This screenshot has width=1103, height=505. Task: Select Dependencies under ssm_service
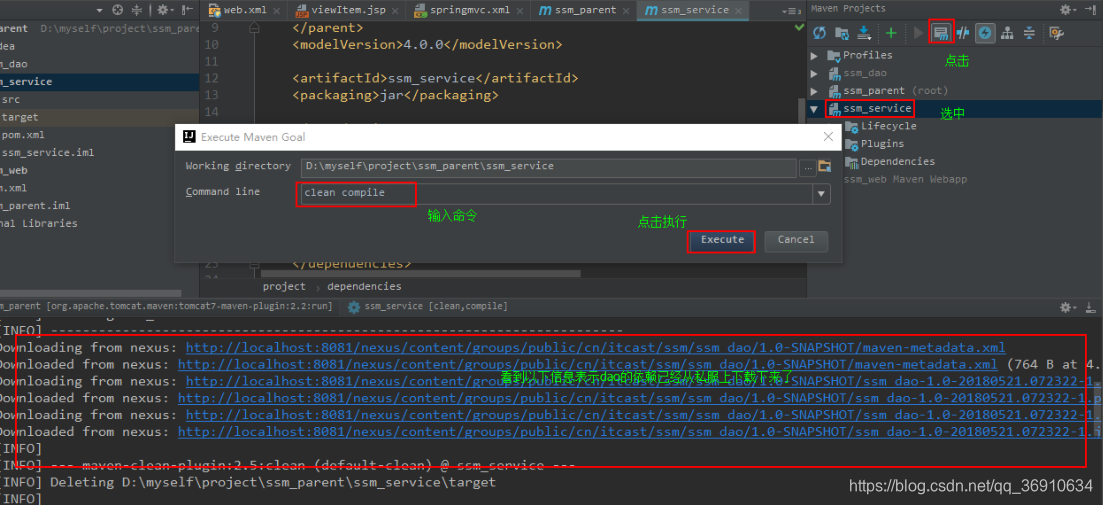click(x=898, y=161)
